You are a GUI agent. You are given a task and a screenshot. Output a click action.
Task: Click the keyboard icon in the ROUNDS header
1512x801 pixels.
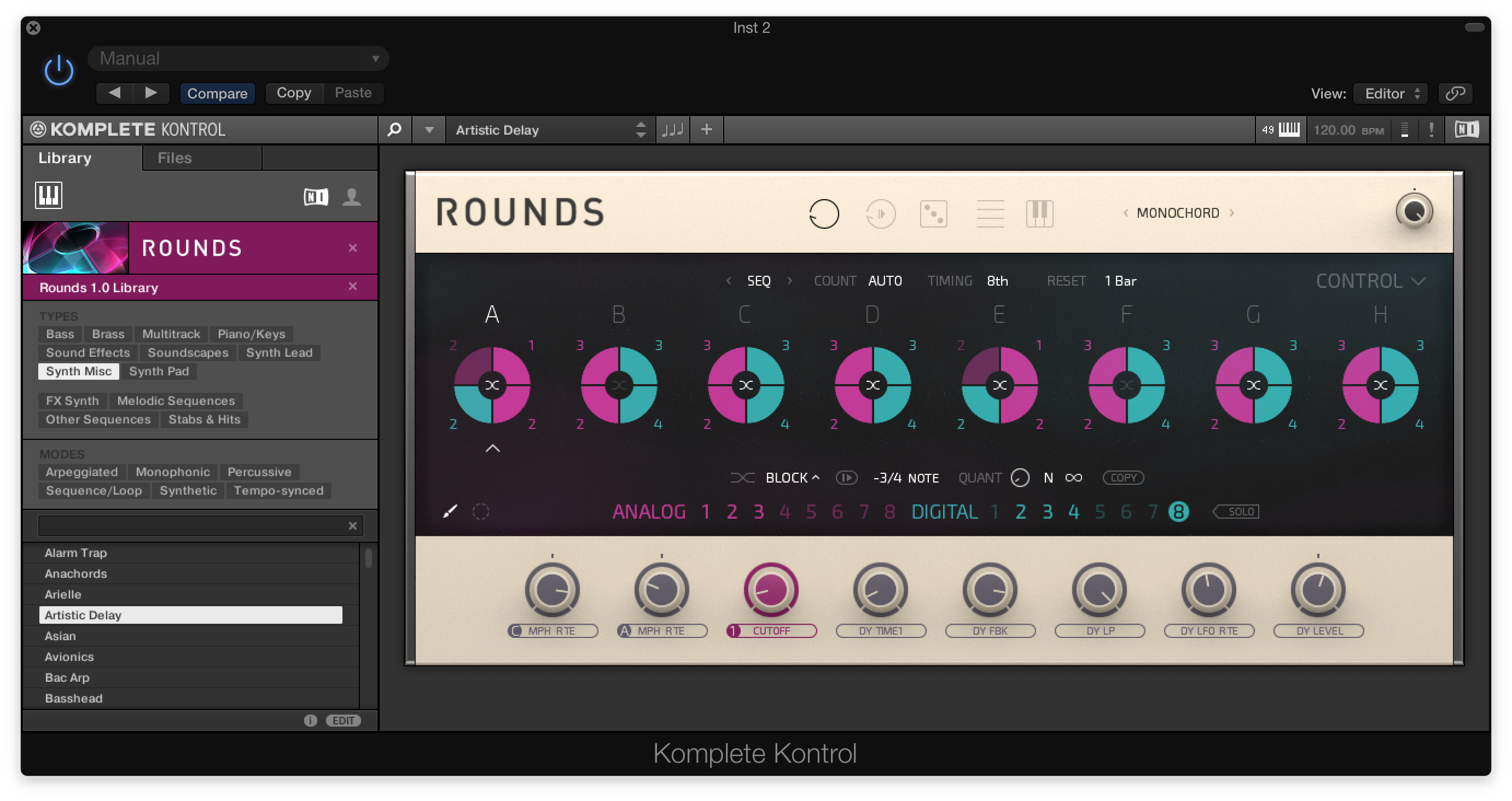[x=1039, y=213]
